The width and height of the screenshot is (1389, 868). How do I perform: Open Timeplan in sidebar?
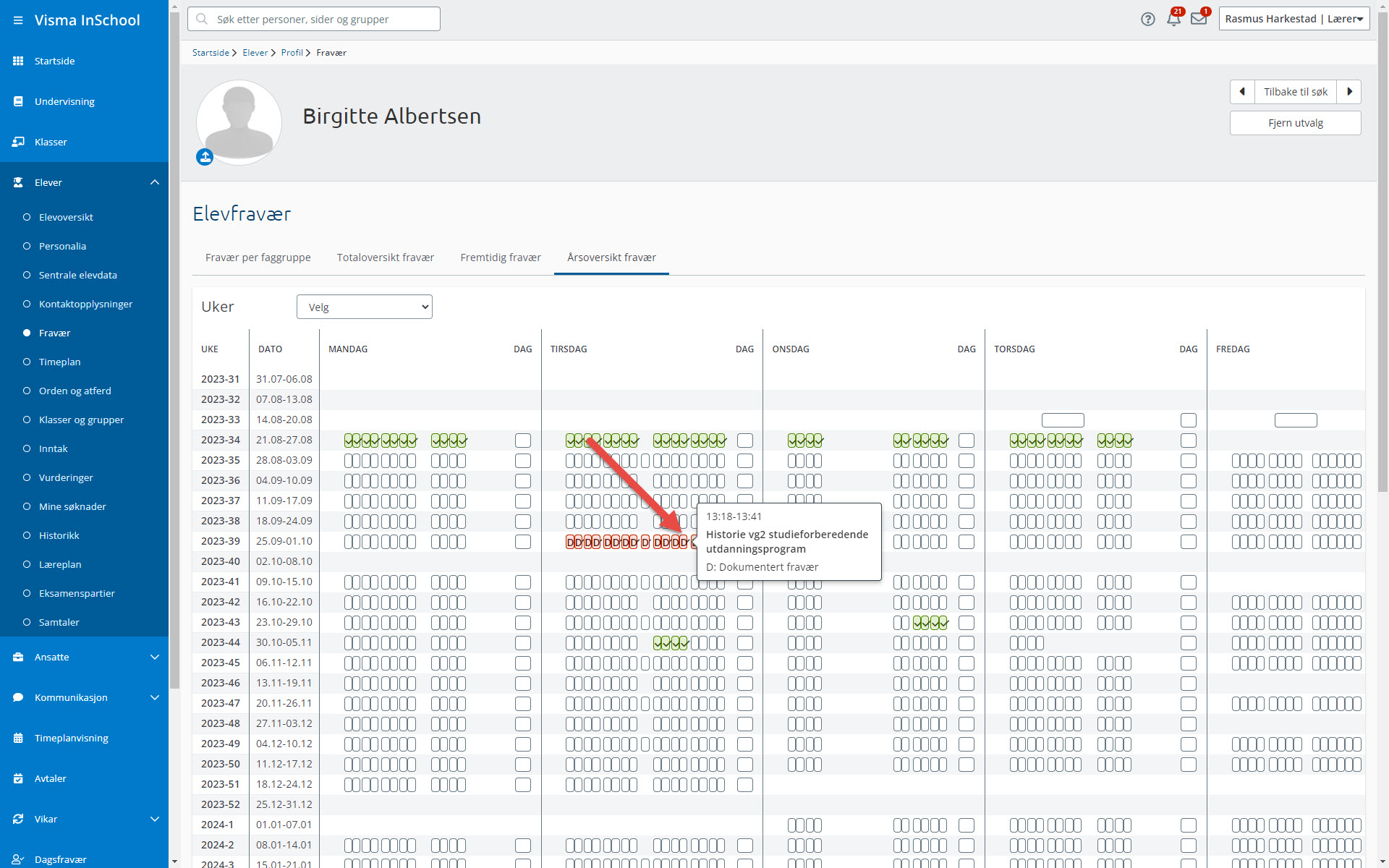pyautogui.click(x=59, y=362)
